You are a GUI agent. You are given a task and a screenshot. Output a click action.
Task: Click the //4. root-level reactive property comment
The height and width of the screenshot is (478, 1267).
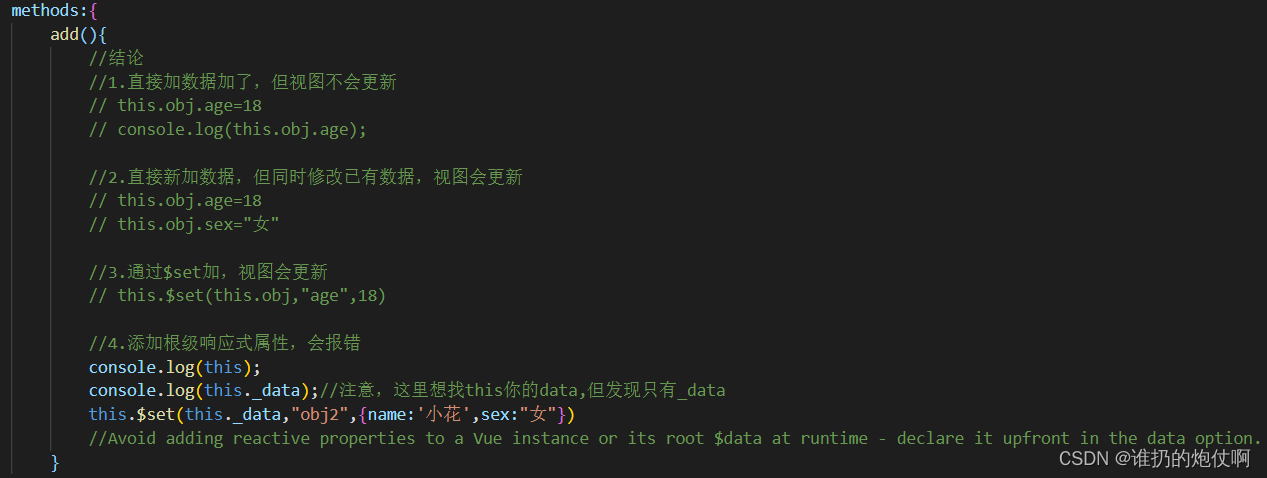[225, 343]
